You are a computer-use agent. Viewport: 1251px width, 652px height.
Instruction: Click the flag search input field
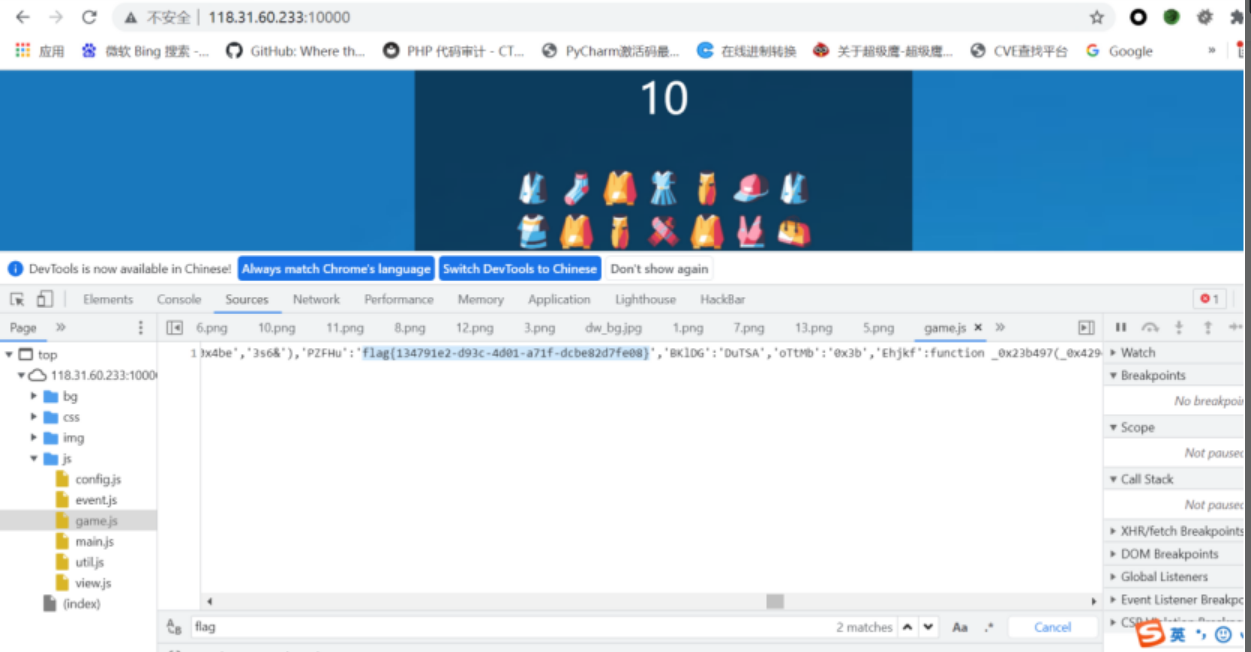400,627
